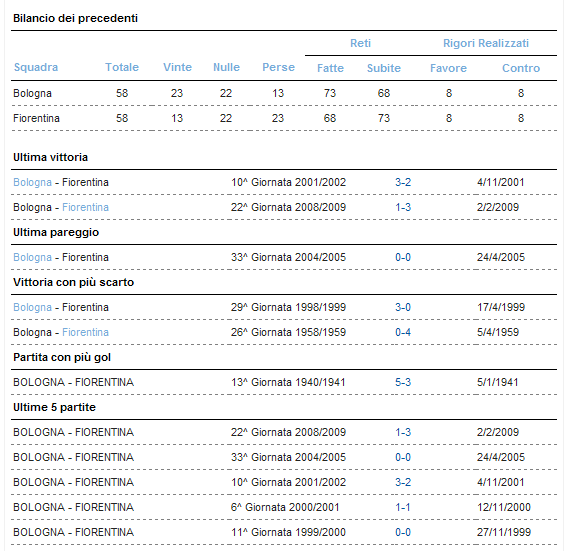Click Bologna's Vinte value 23

pyautogui.click(x=177, y=93)
